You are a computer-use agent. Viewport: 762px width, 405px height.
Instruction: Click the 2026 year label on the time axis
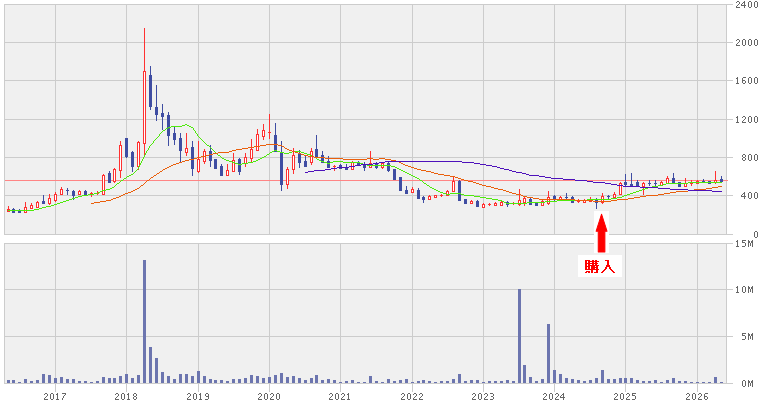(697, 397)
